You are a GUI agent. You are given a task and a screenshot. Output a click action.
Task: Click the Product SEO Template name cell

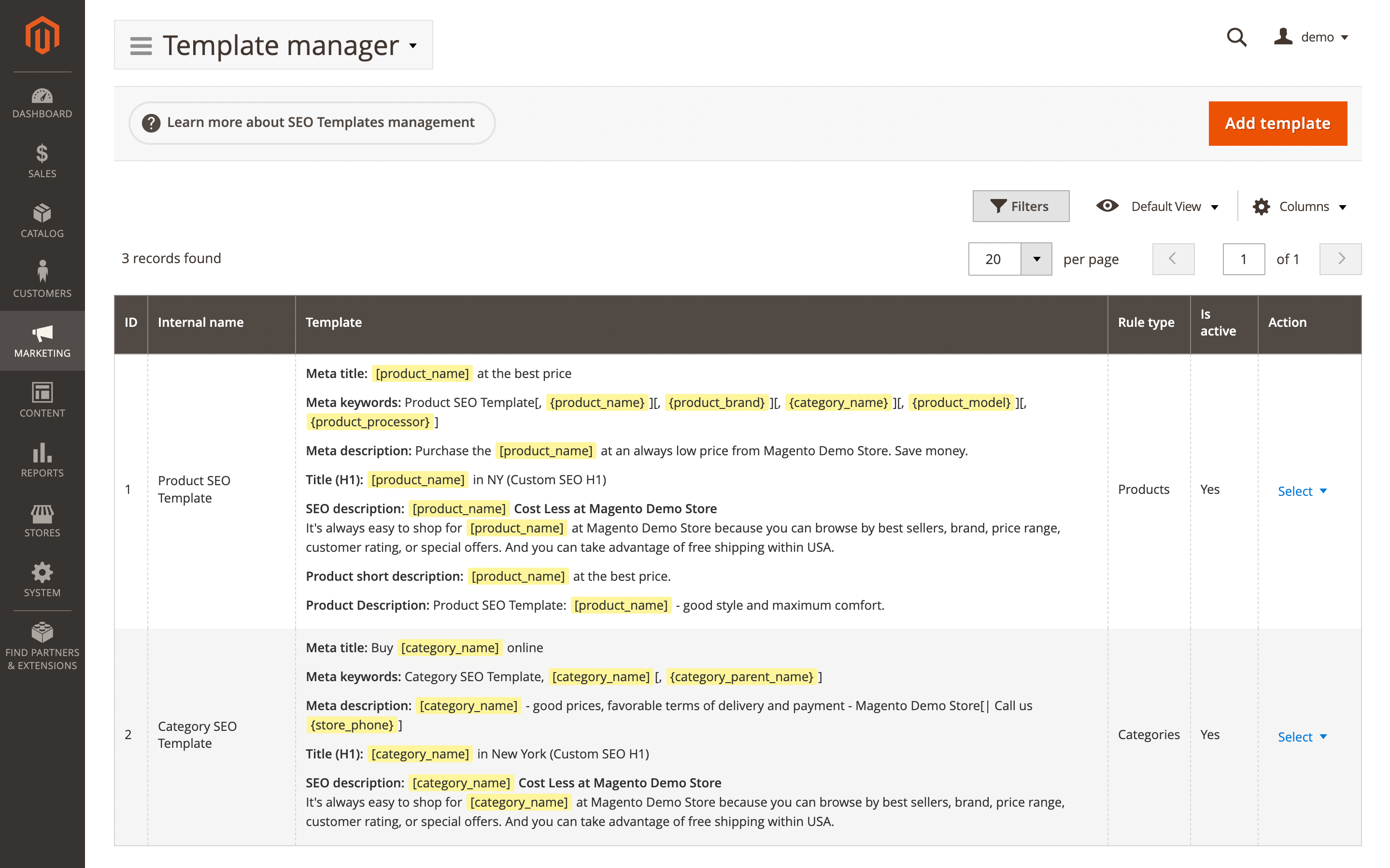pyautogui.click(x=222, y=491)
